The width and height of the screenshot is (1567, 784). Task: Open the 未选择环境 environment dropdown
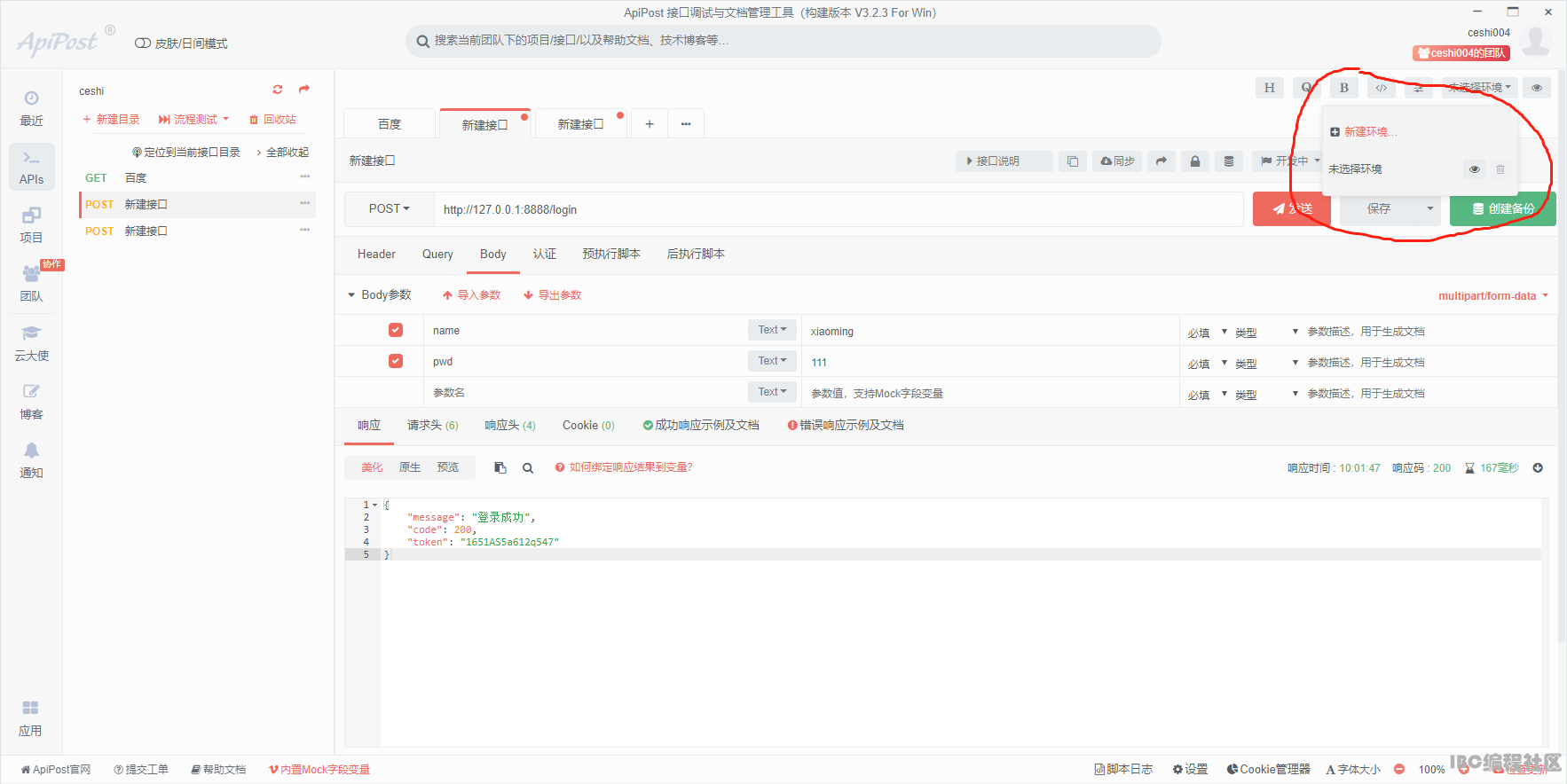click(1479, 88)
